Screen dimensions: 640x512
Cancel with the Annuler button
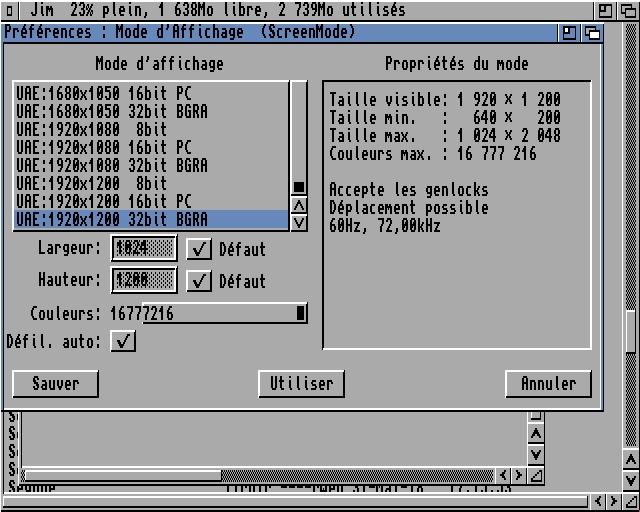(548, 383)
